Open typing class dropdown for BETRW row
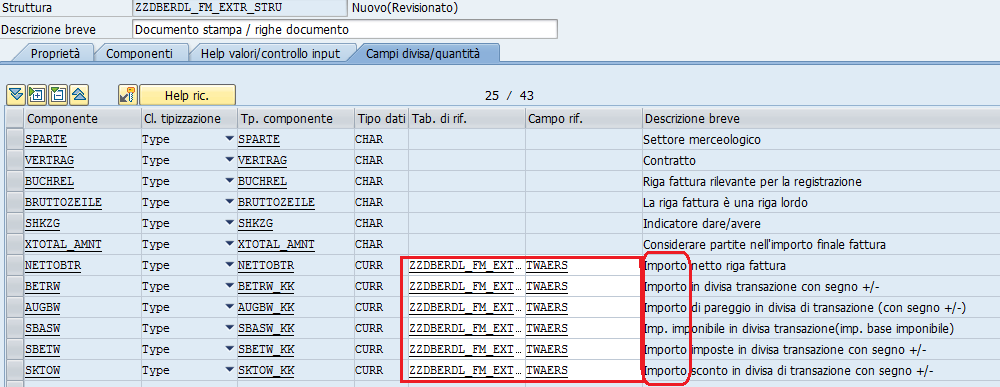 [230, 286]
